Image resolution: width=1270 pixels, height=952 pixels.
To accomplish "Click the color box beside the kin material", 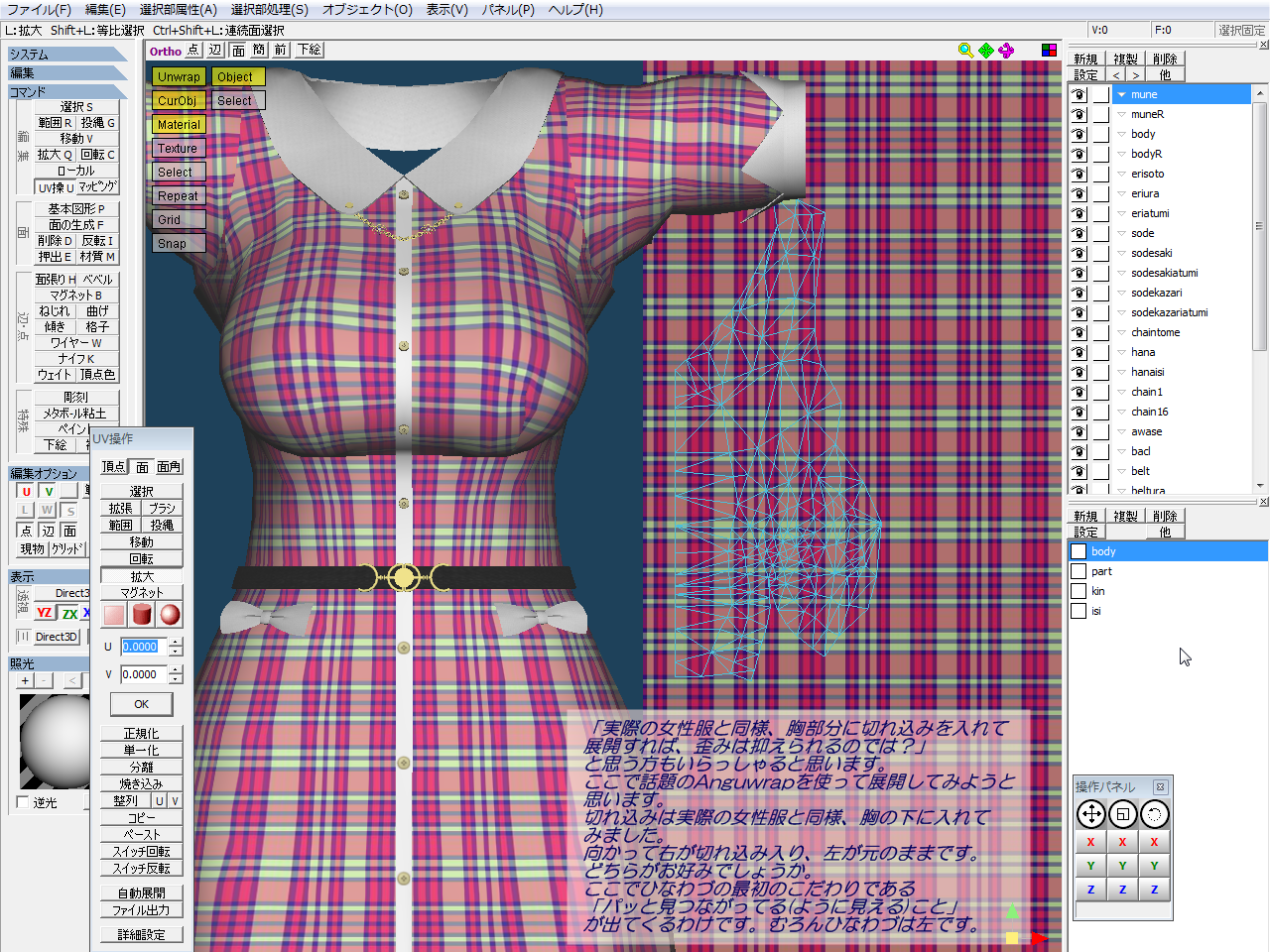I will tap(1079, 591).
